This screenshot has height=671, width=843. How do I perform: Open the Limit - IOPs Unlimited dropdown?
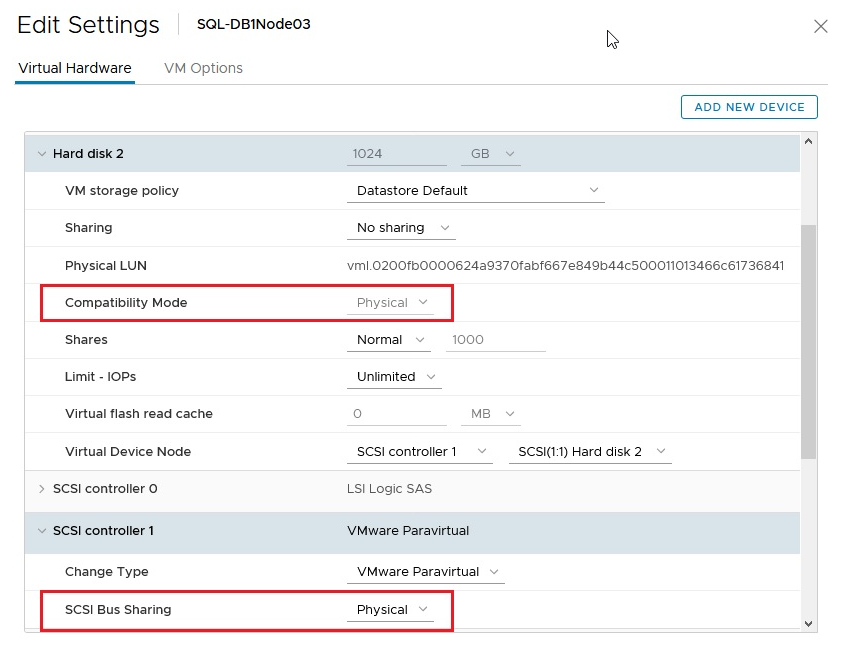click(395, 377)
